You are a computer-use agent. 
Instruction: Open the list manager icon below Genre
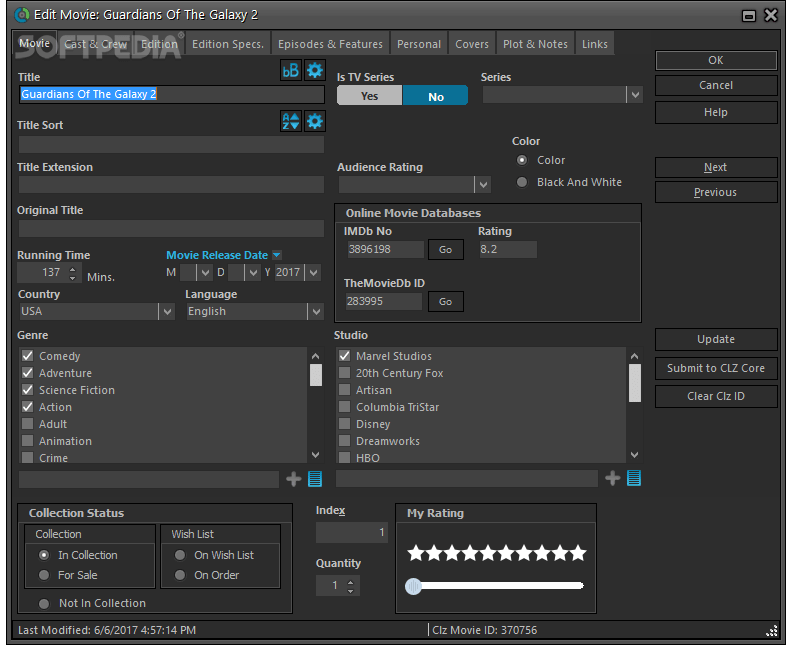[315, 479]
